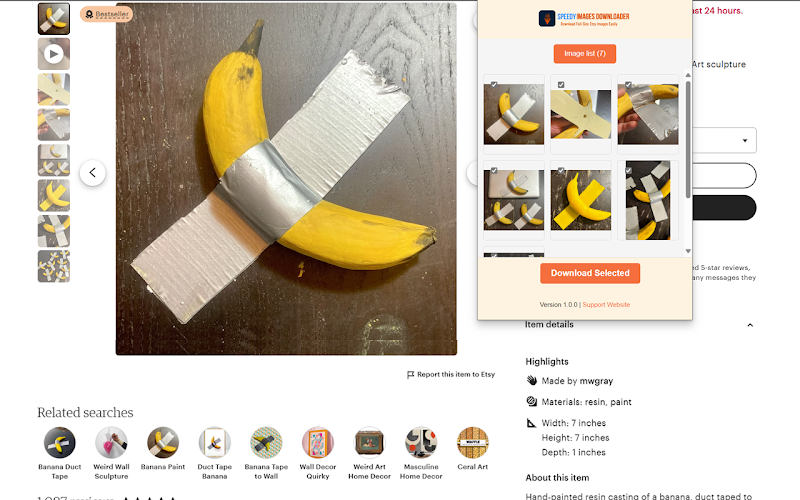This screenshot has height=500, width=800.
Task: Uncheck the first banana image checkbox
Action: [494, 84]
